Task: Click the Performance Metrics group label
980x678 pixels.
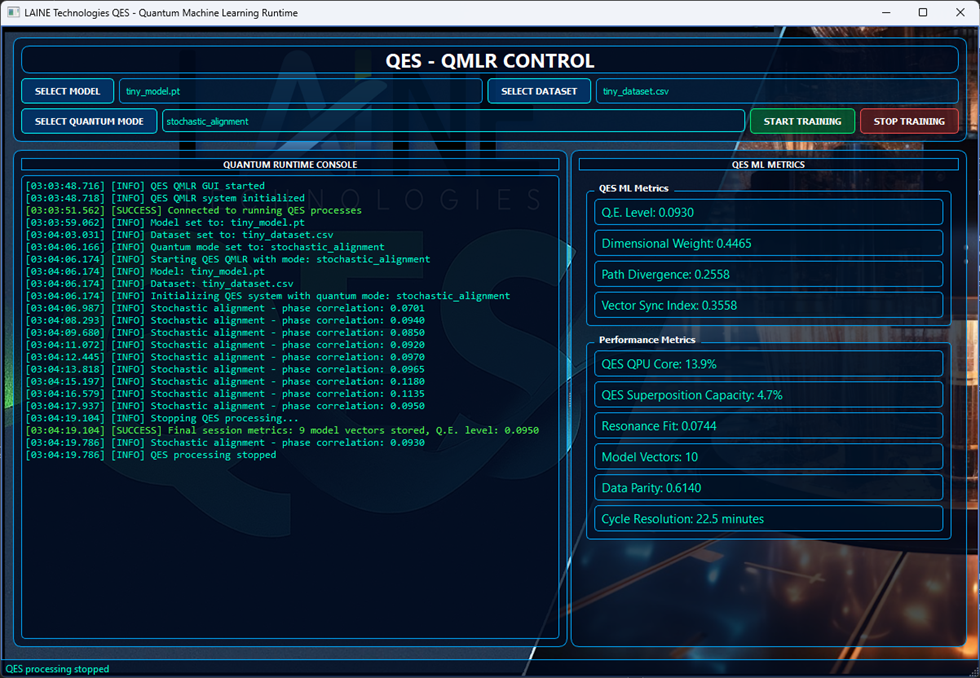Action: click(647, 339)
